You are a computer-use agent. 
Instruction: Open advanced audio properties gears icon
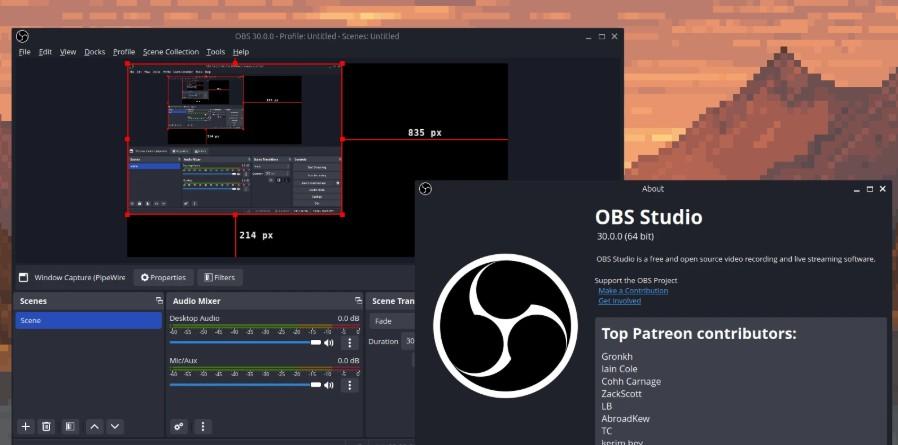[179, 426]
